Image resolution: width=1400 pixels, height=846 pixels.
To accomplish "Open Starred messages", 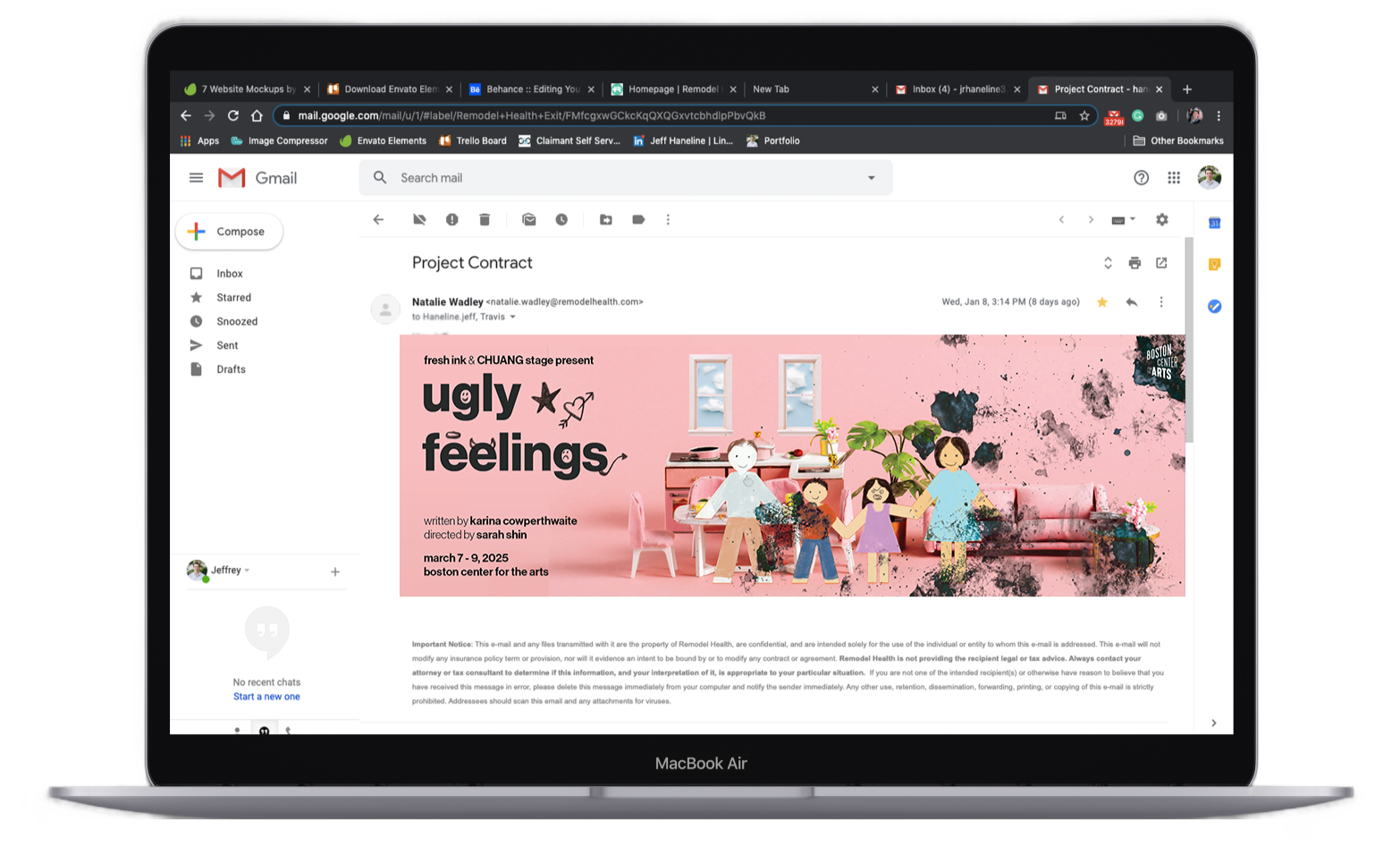I will pos(233,298).
